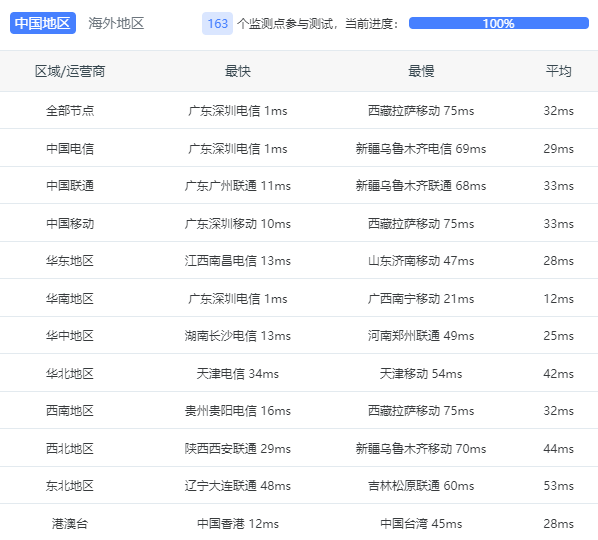The image size is (598, 540).
Task: Click 陕西西安联通 29ms cell
Action: (x=238, y=448)
